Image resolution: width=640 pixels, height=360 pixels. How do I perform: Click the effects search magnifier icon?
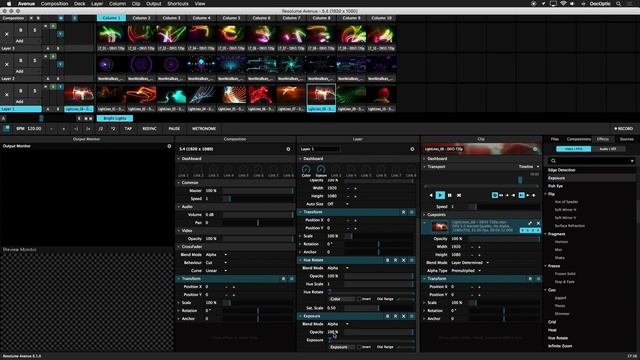coord(553,161)
